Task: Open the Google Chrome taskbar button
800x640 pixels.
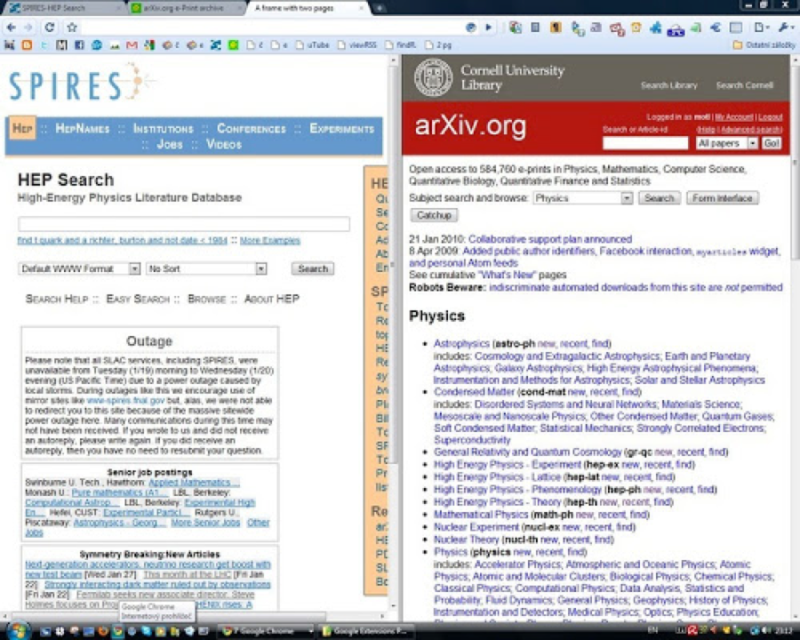Action: [x=267, y=631]
